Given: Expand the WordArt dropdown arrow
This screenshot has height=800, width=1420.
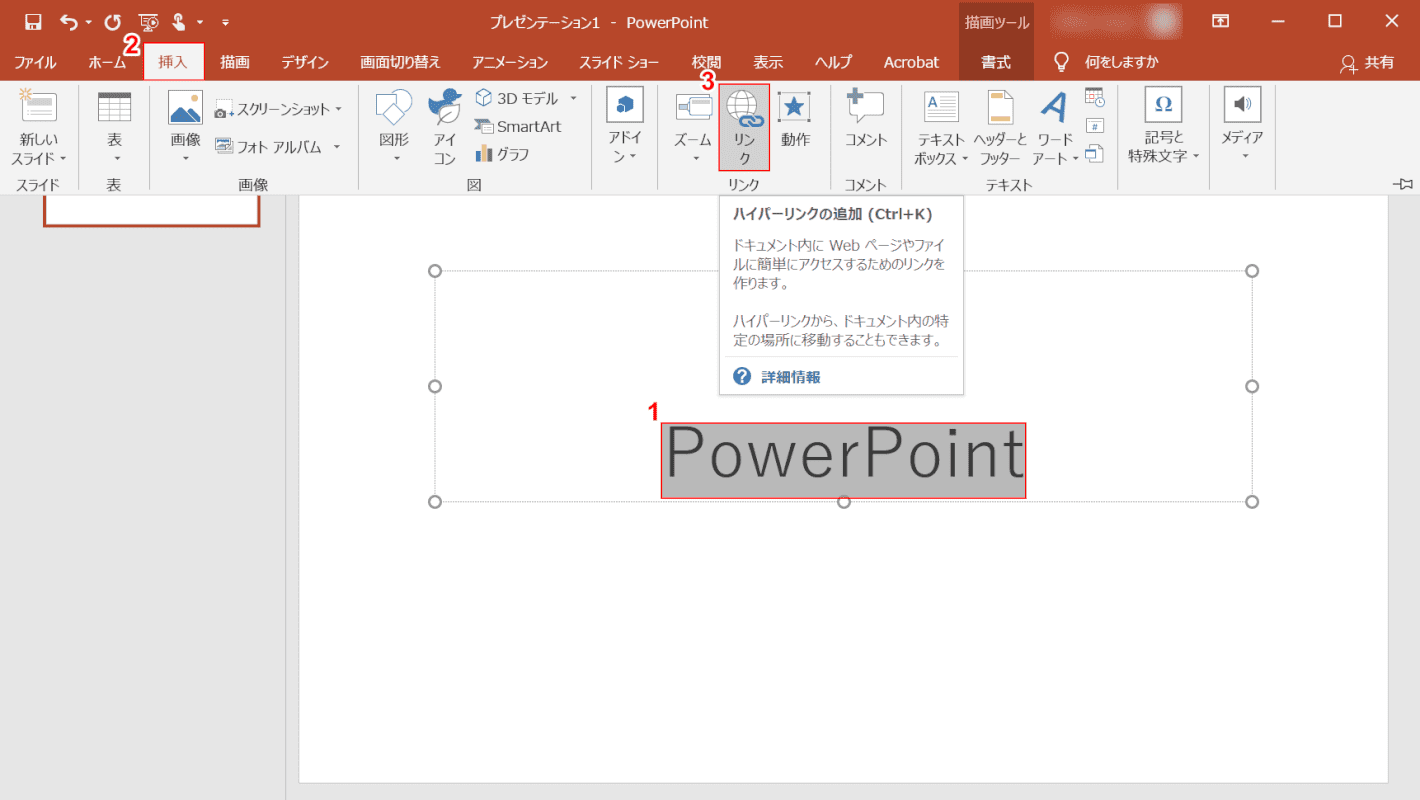Looking at the screenshot, I should (x=1076, y=158).
